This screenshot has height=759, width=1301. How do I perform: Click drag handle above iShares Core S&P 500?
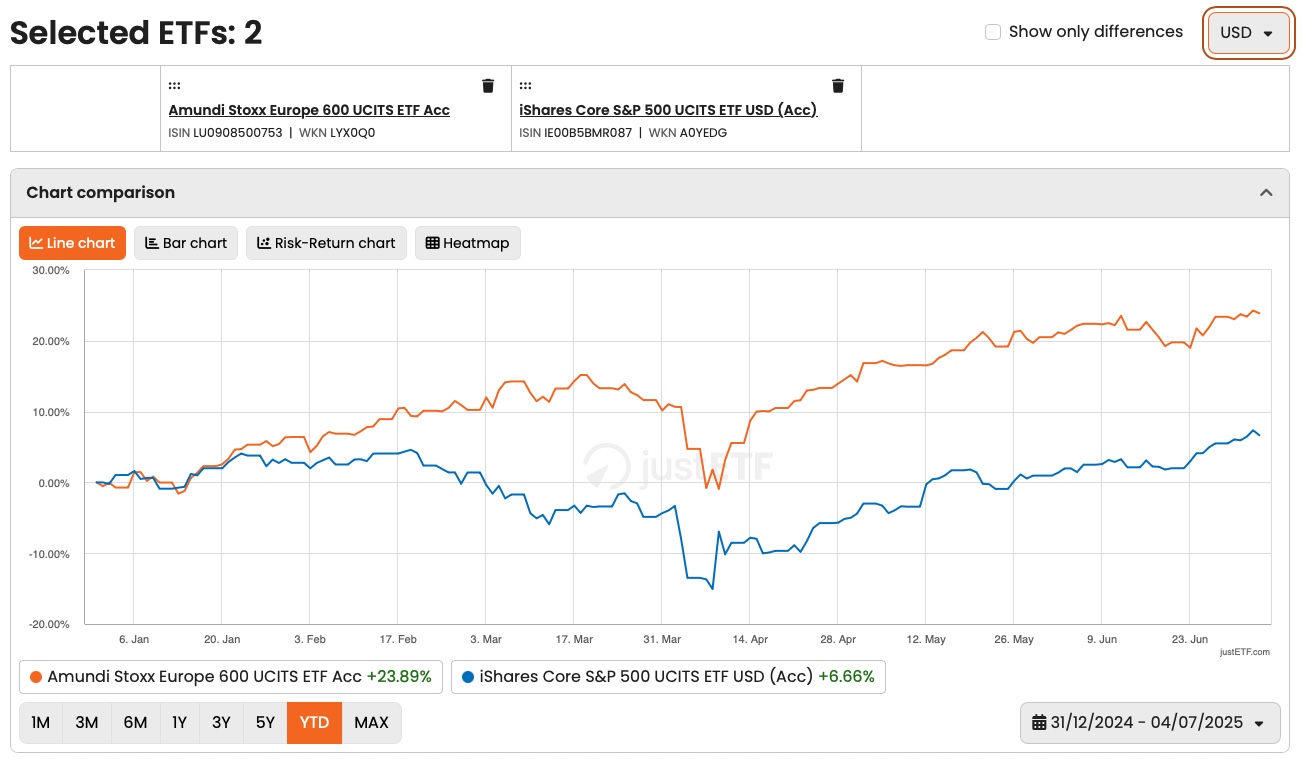(x=525, y=86)
